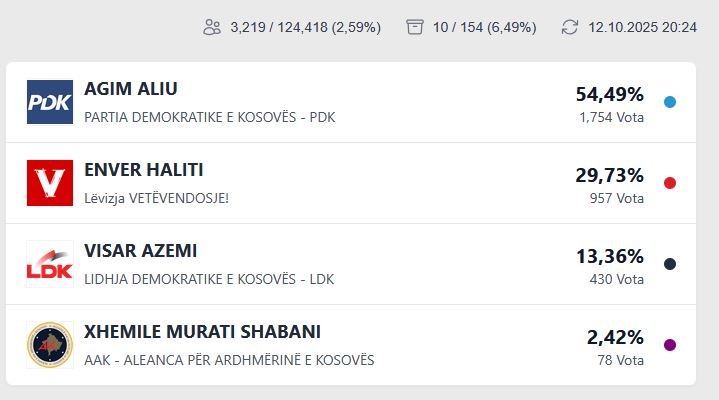Open candidate VISAR AZEMI entry

click(141, 251)
